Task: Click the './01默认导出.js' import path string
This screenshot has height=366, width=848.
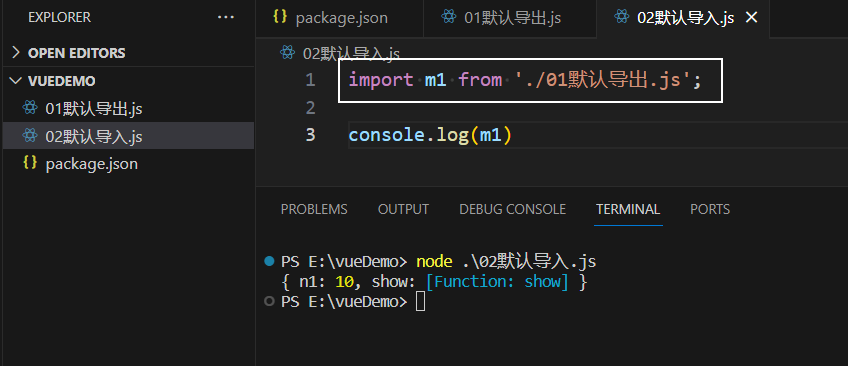Action: [602, 81]
